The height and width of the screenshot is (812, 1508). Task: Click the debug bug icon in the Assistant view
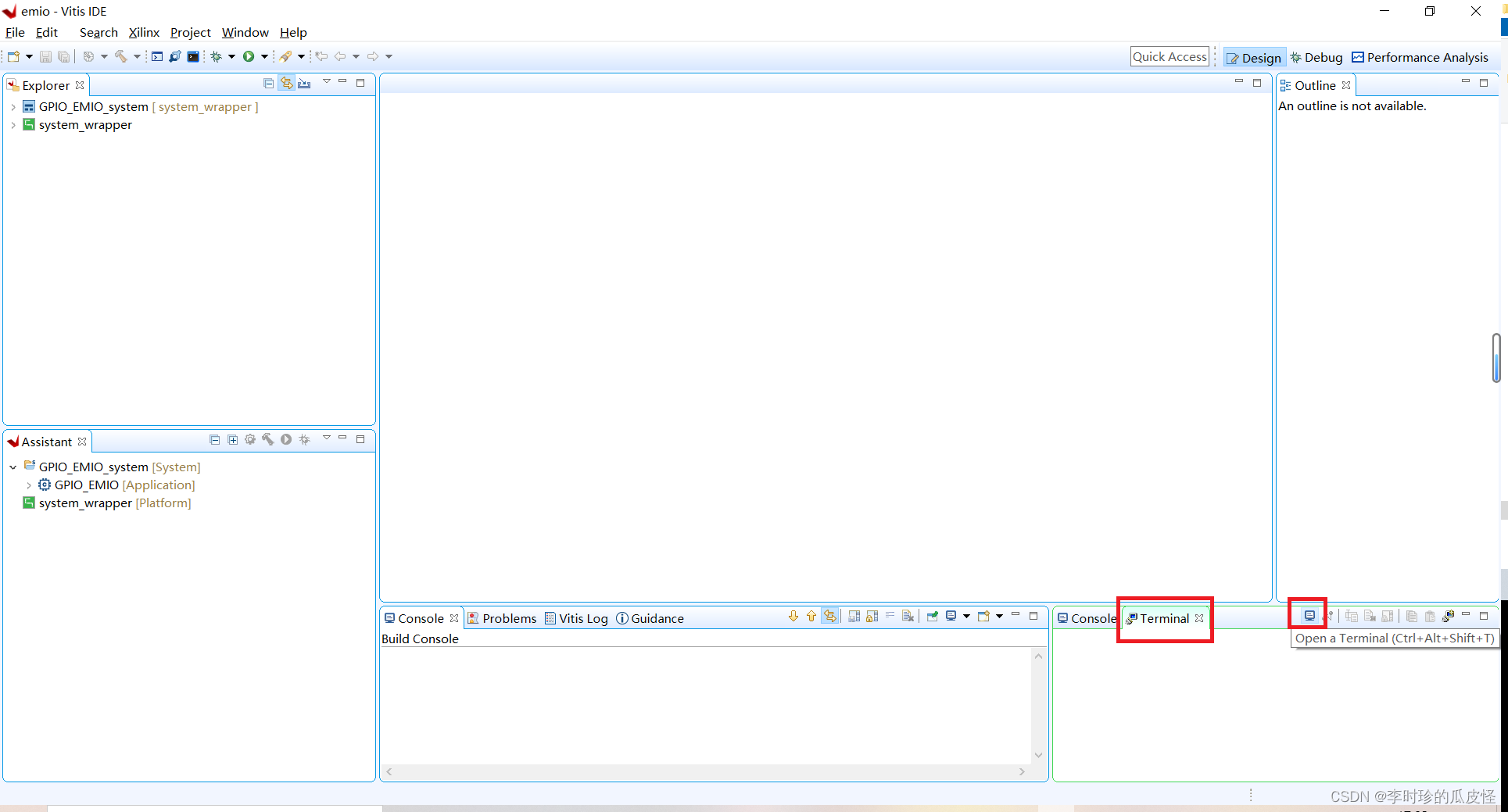304,440
